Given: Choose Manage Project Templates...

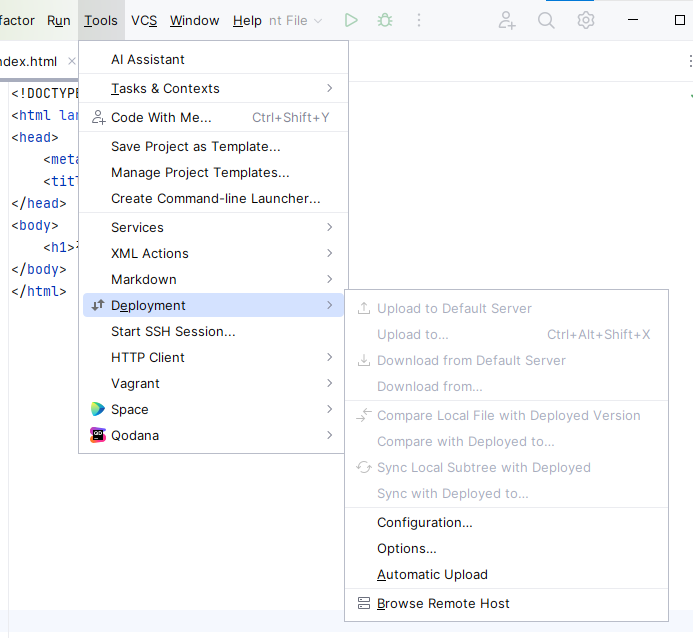Looking at the screenshot, I should point(213,172).
